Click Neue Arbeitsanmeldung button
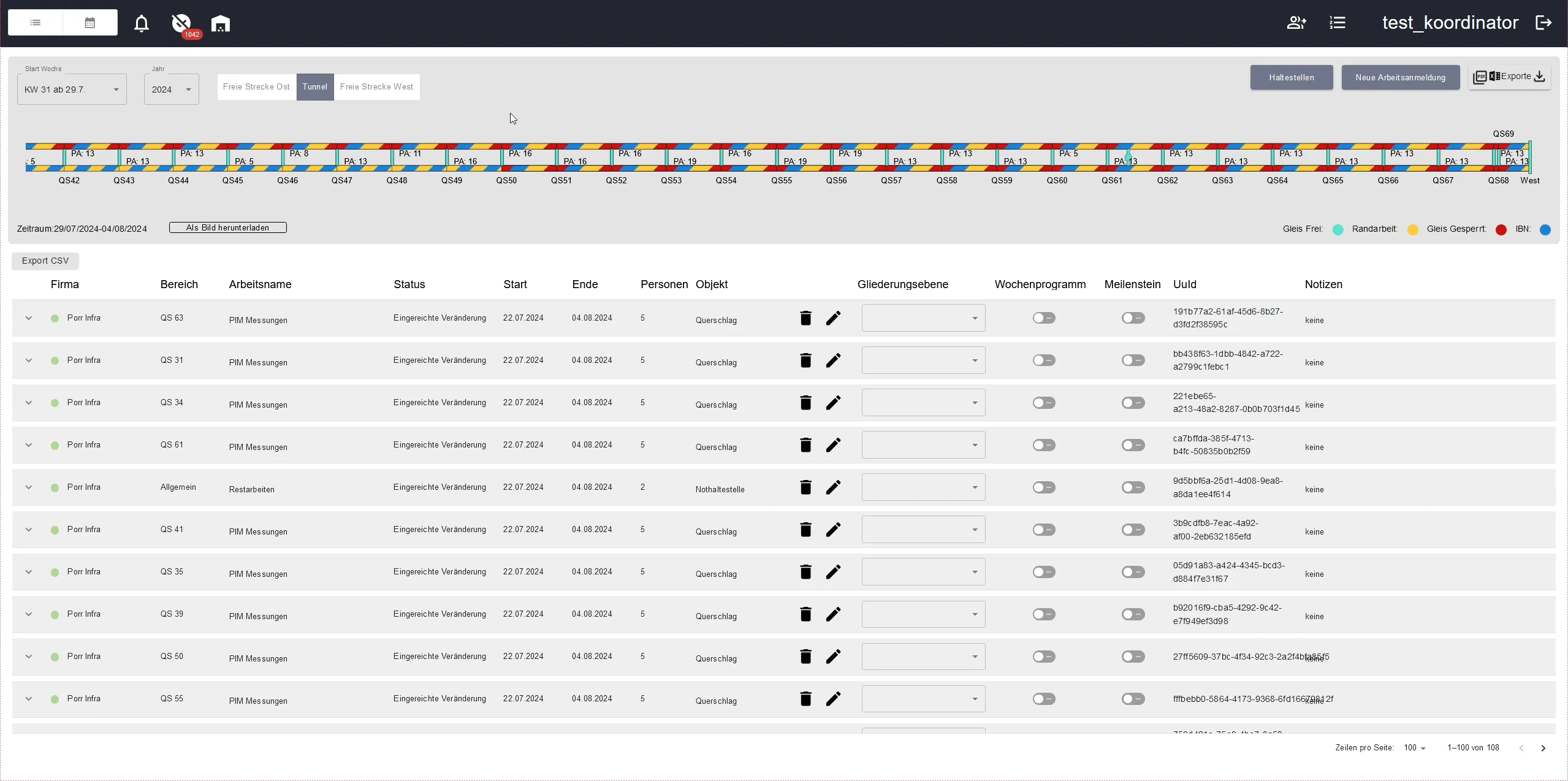The width and height of the screenshot is (1568, 781). coord(1401,78)
